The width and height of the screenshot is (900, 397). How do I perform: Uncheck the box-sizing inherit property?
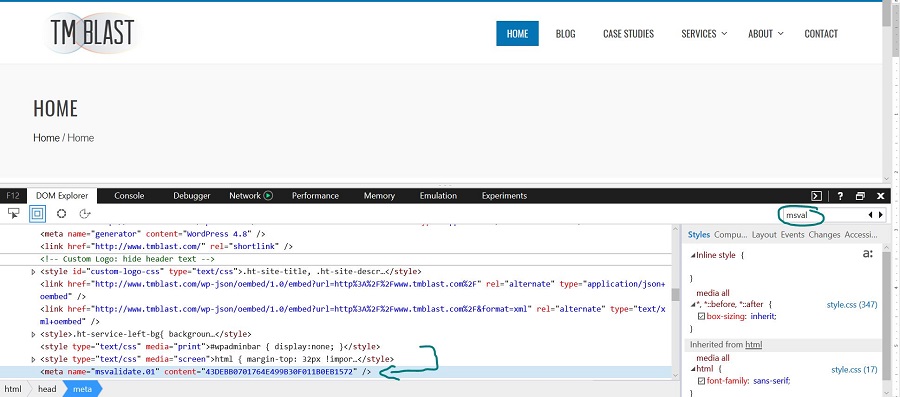click(x=701, y=316)
